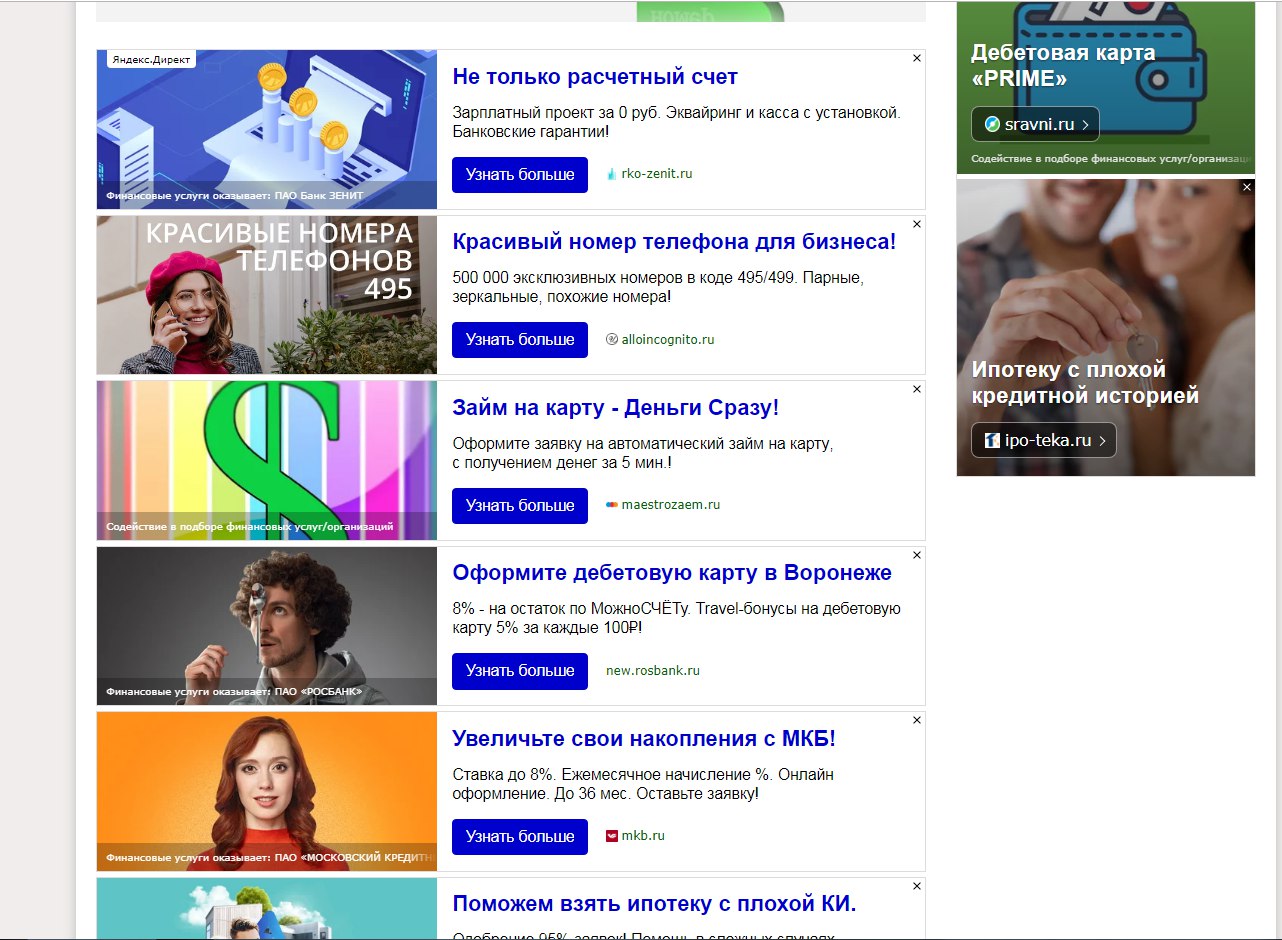Follow the new.rosbank.ru domain link

tap(653, 670)
